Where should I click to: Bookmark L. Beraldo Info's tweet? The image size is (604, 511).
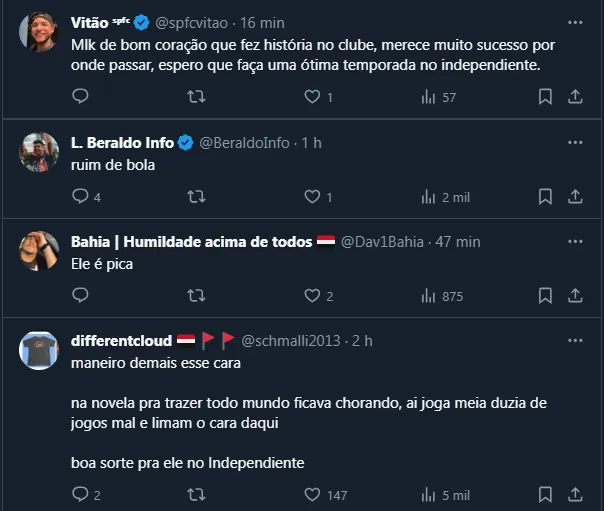tap(545, 197)
